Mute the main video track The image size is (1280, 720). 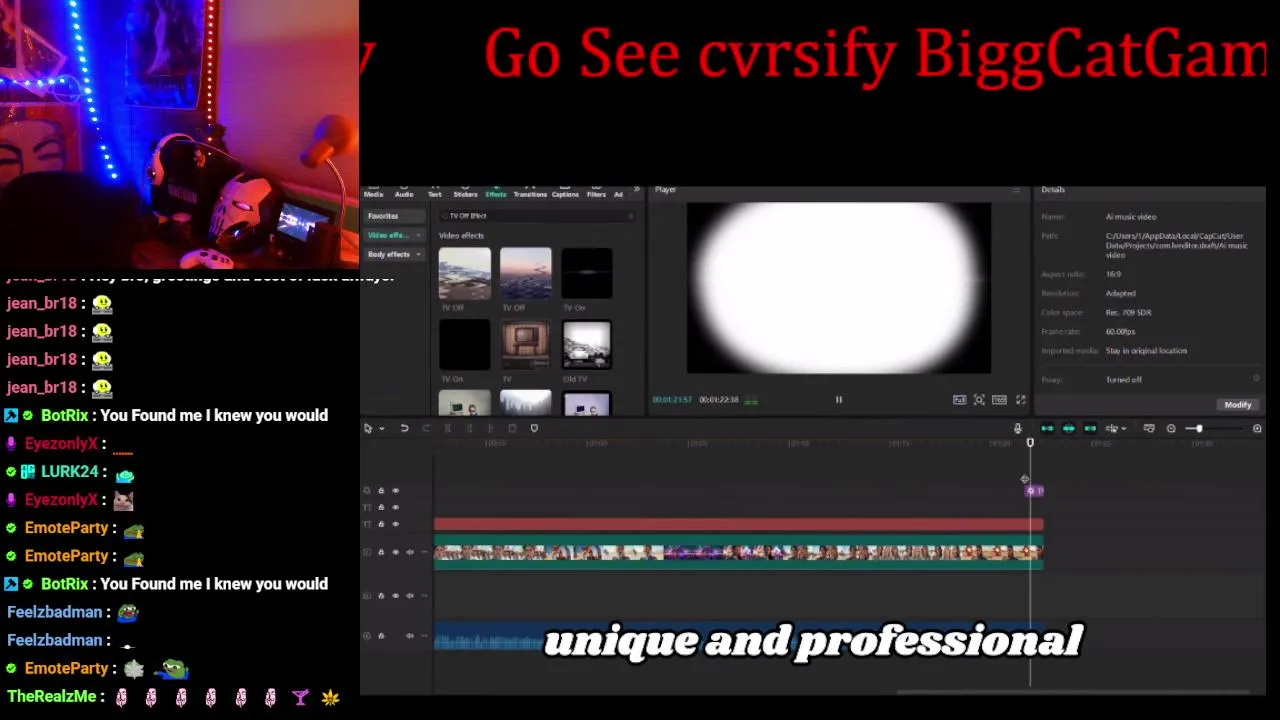[409, 552]
